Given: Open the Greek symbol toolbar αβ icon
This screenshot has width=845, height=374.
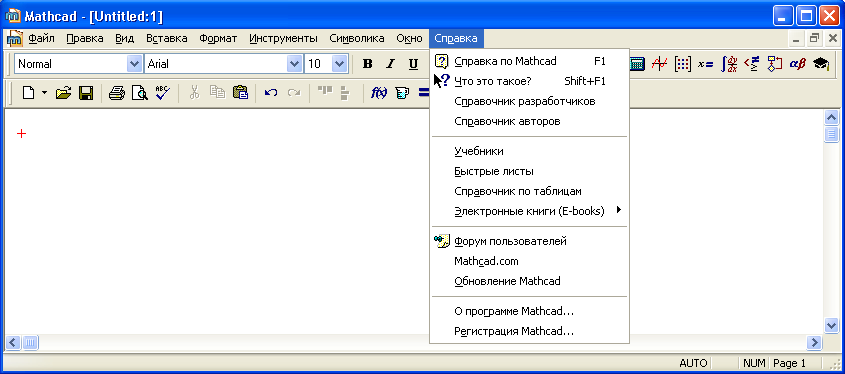Looking at the screenshot, I should 798,64.
